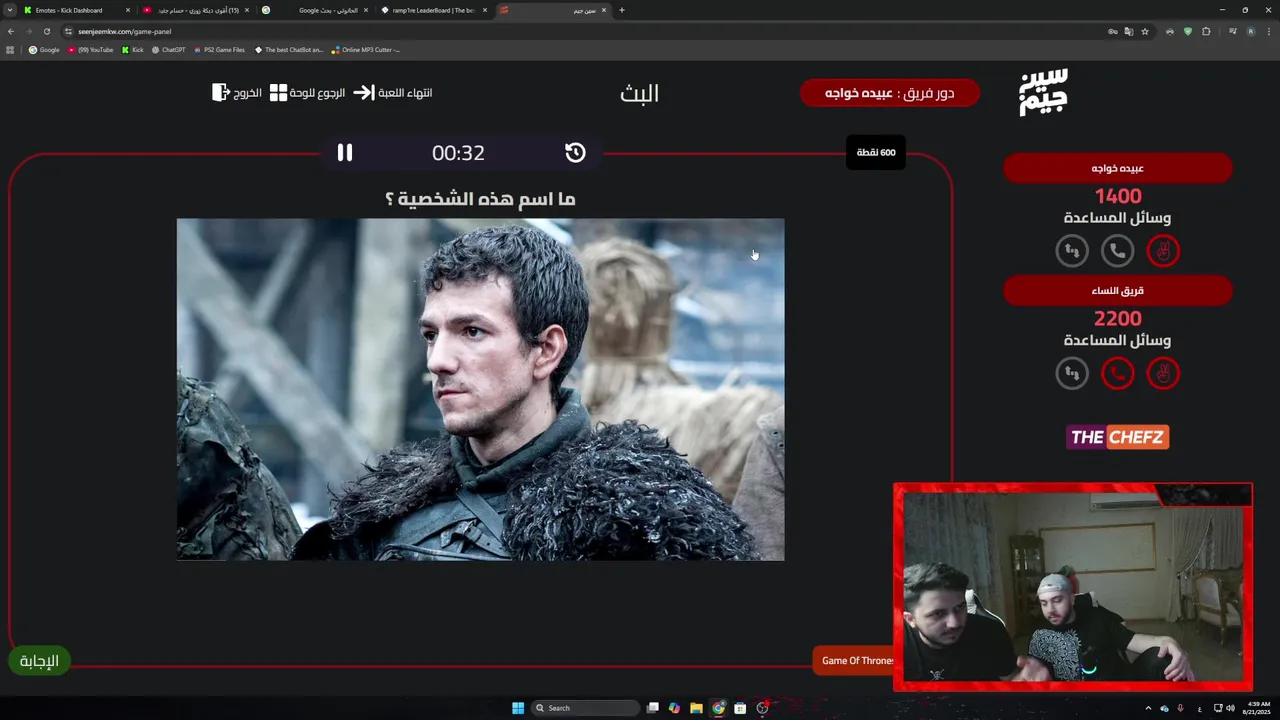Use the phone call lifeline for فريق النساء
1280x720 pixels.
1117,374
